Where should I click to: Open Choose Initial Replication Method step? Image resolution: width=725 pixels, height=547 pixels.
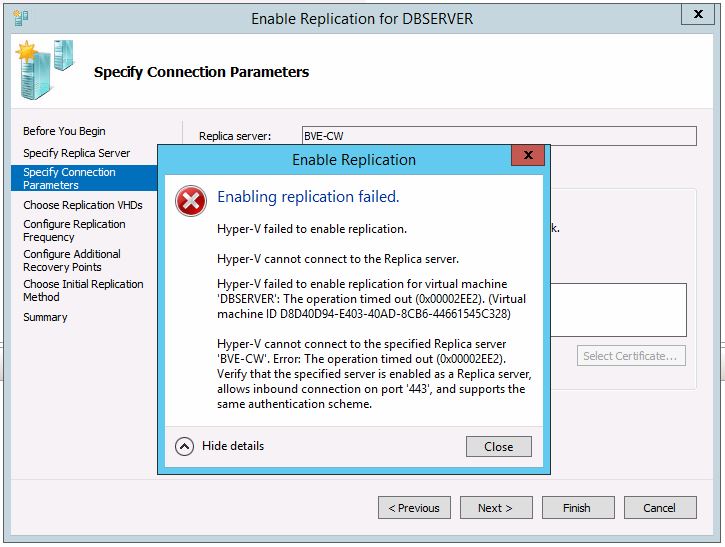83,290
